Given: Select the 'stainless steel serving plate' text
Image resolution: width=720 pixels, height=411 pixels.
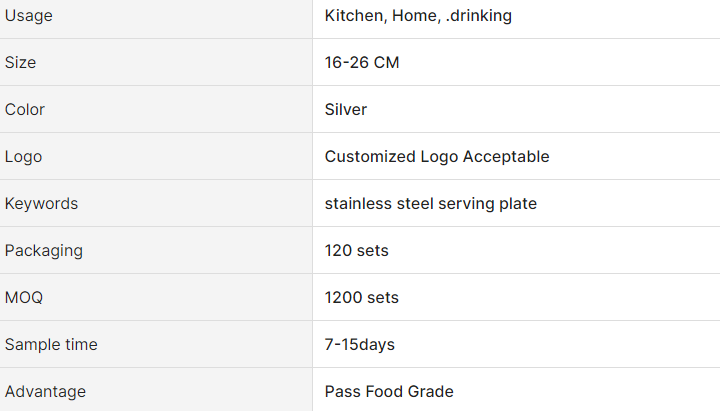Looking at the screenshot, I should coord(431,203).
